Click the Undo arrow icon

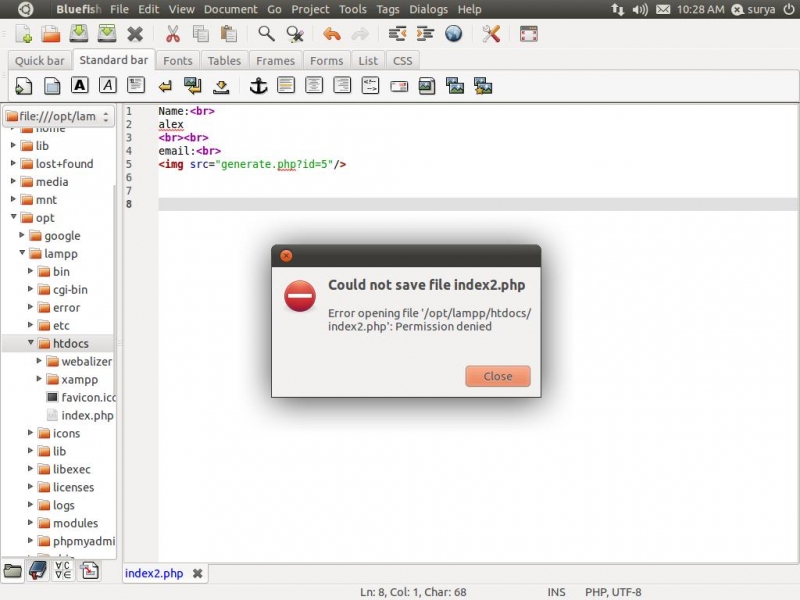pos(331,34)
